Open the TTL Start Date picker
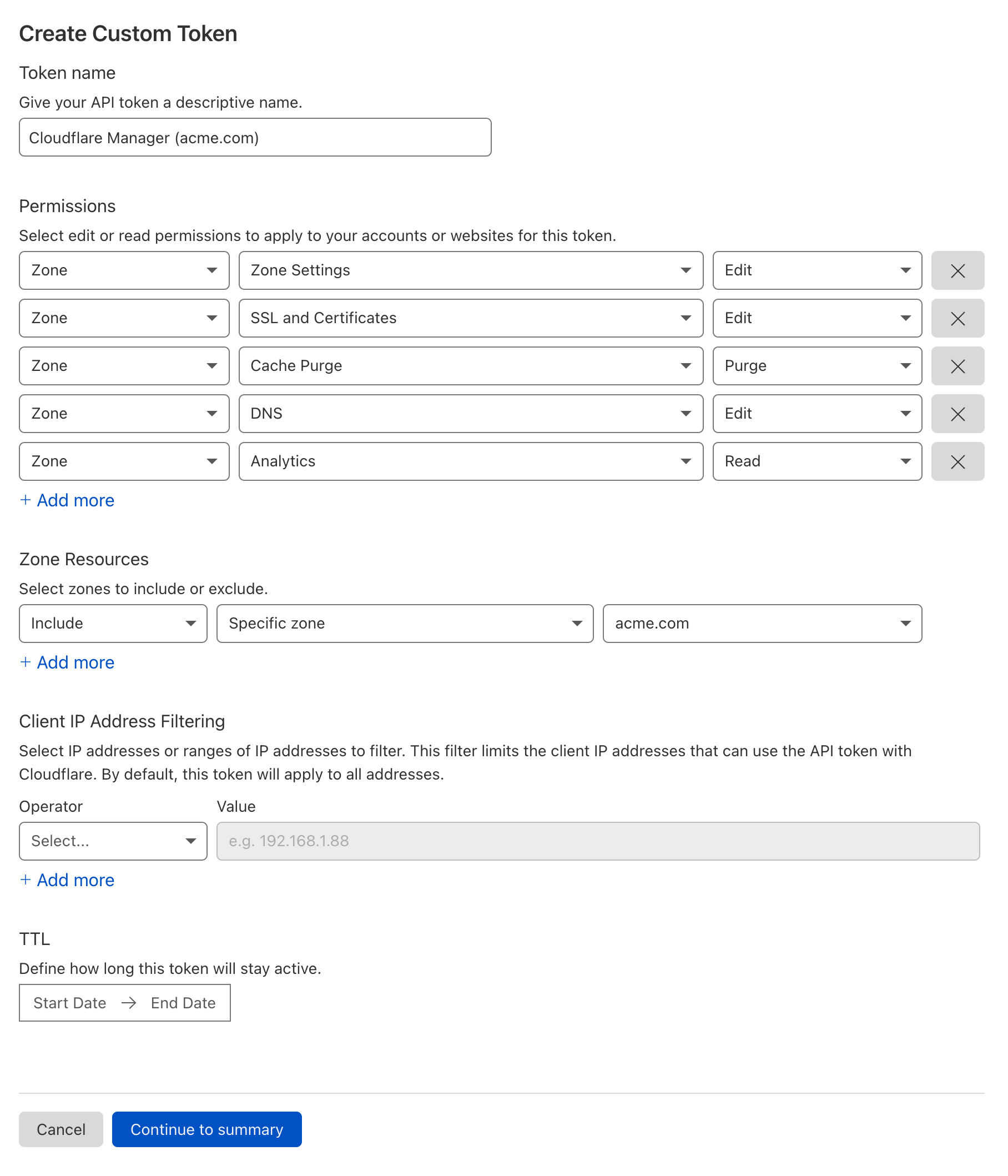1008x1176 pixels. (x=70, y=1003)
